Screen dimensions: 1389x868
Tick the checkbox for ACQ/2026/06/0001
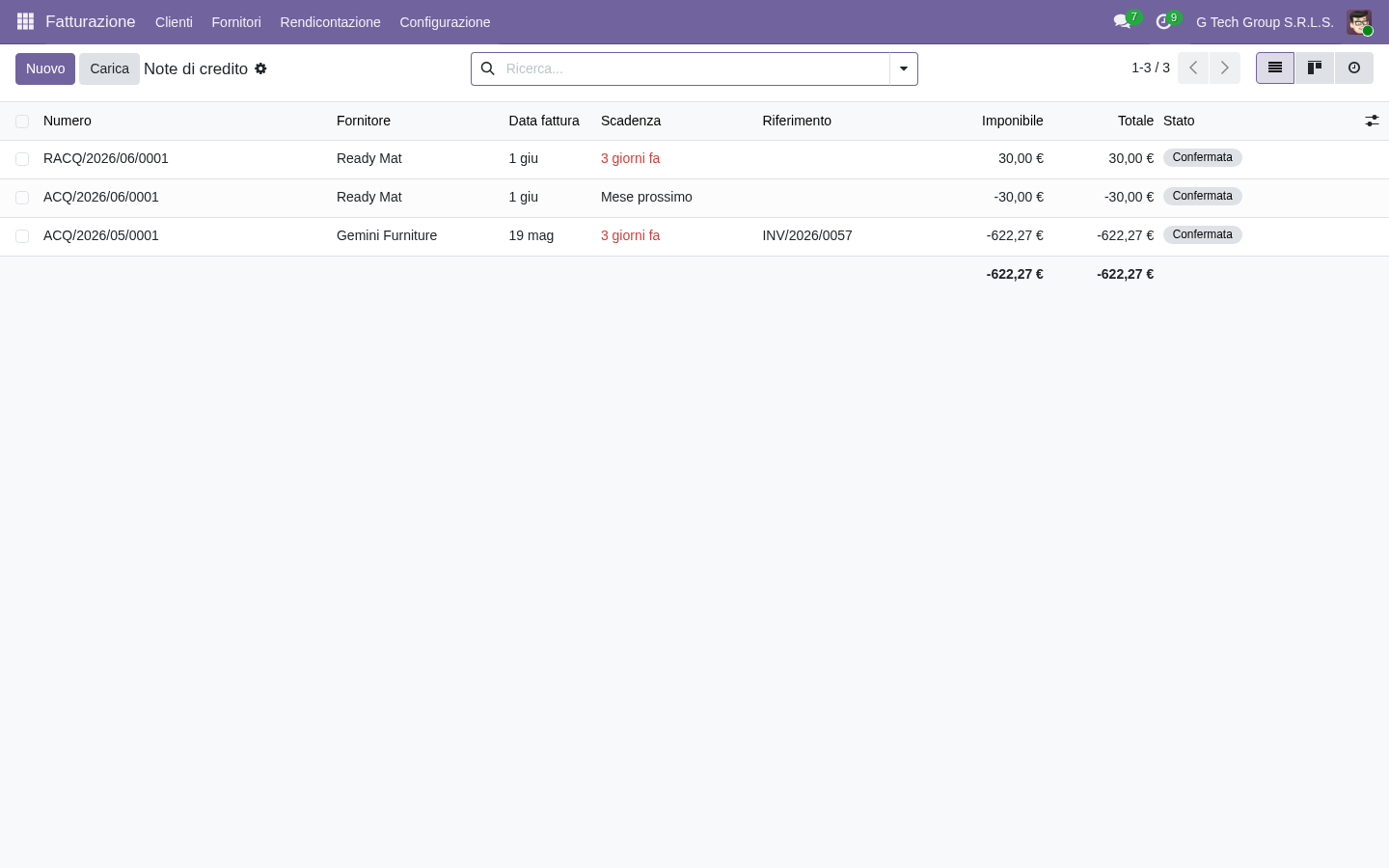(x=22, y=198)
